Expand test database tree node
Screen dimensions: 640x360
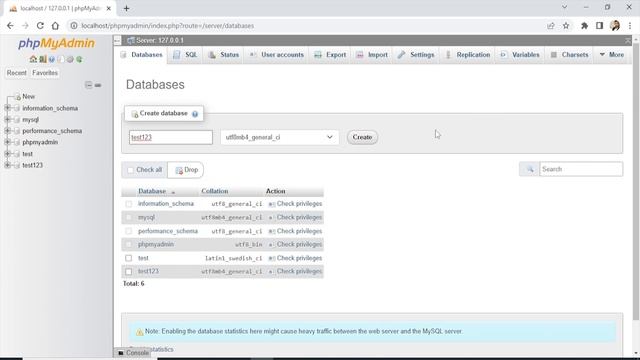click(7, 154)
